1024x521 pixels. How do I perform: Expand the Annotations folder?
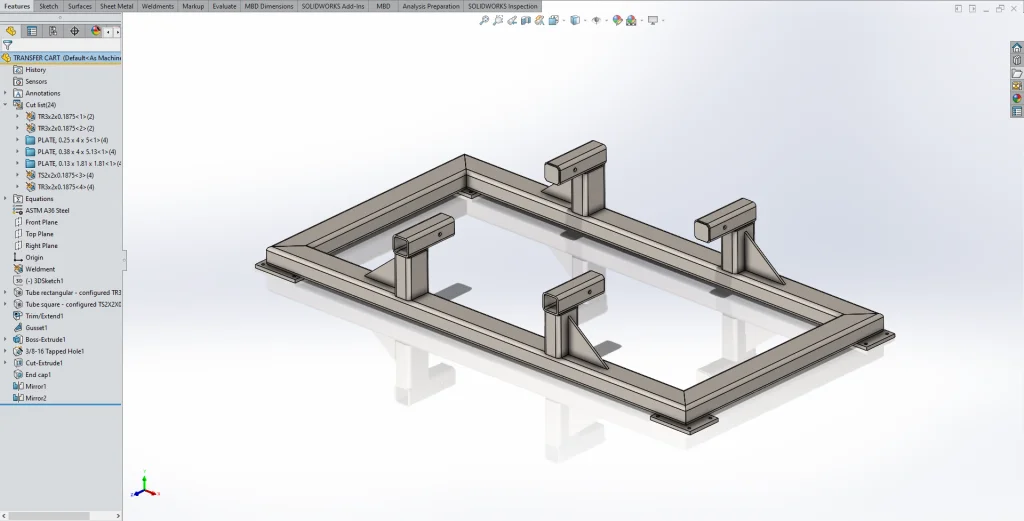pyautogui.click(x=5, y=93)
